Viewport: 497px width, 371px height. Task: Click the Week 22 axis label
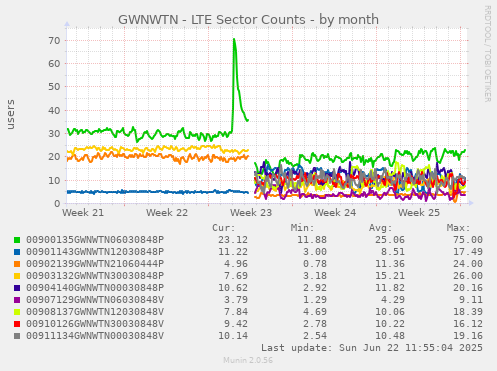167,213
